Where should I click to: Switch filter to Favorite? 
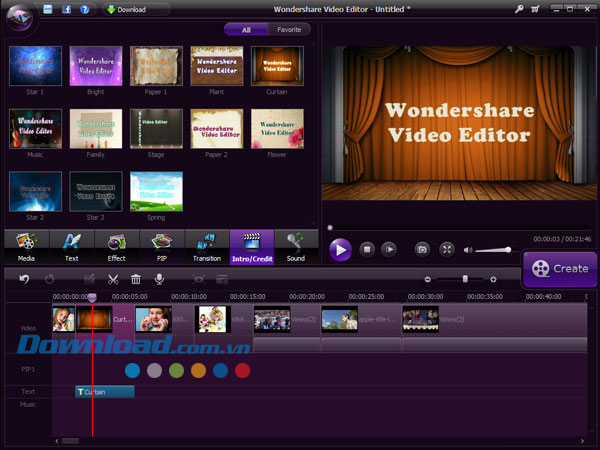pos(289,30)
